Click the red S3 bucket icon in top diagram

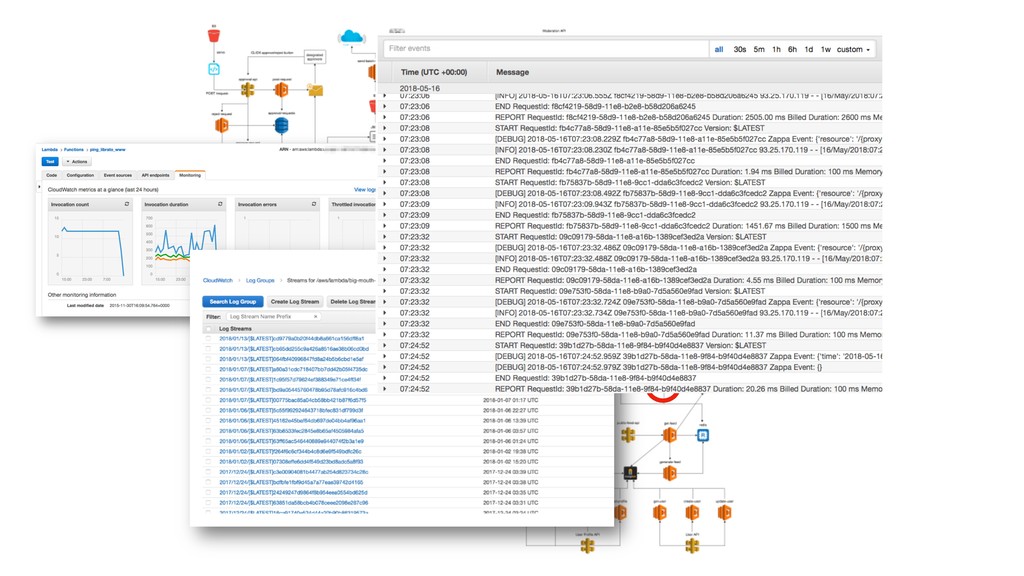[x=214, y=35]
